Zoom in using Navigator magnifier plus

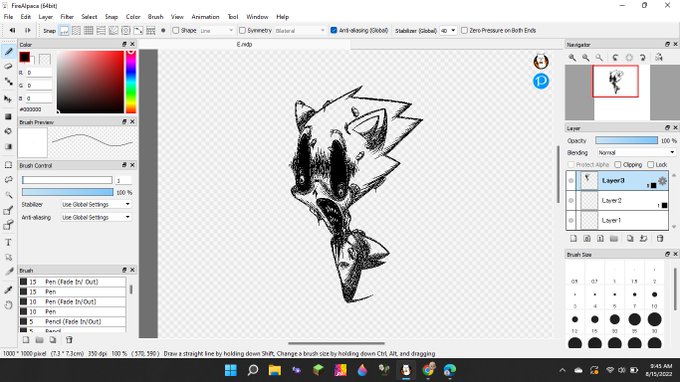pyautogui.click(x=572, y=57)
